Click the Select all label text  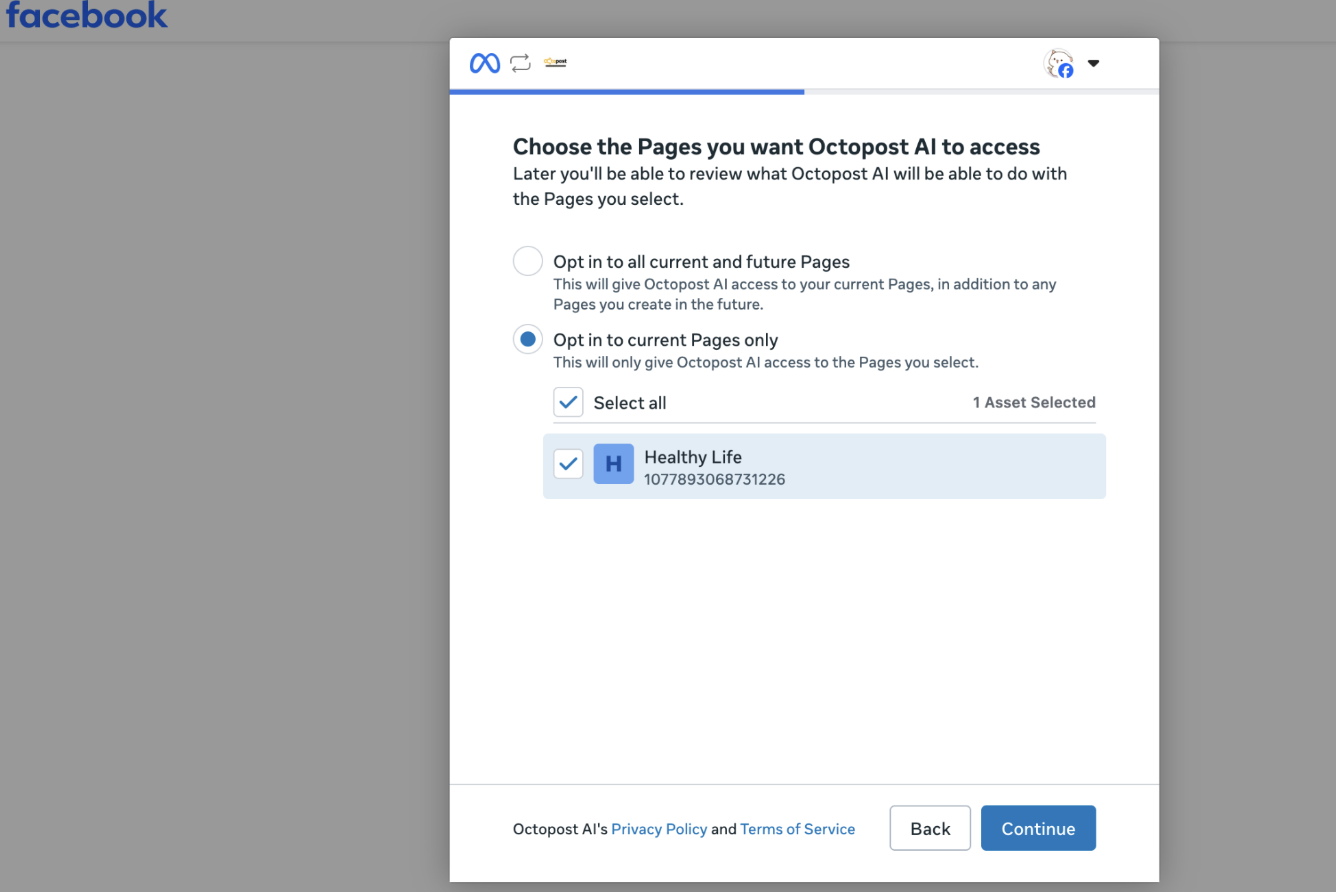click(x=630, y=403)
